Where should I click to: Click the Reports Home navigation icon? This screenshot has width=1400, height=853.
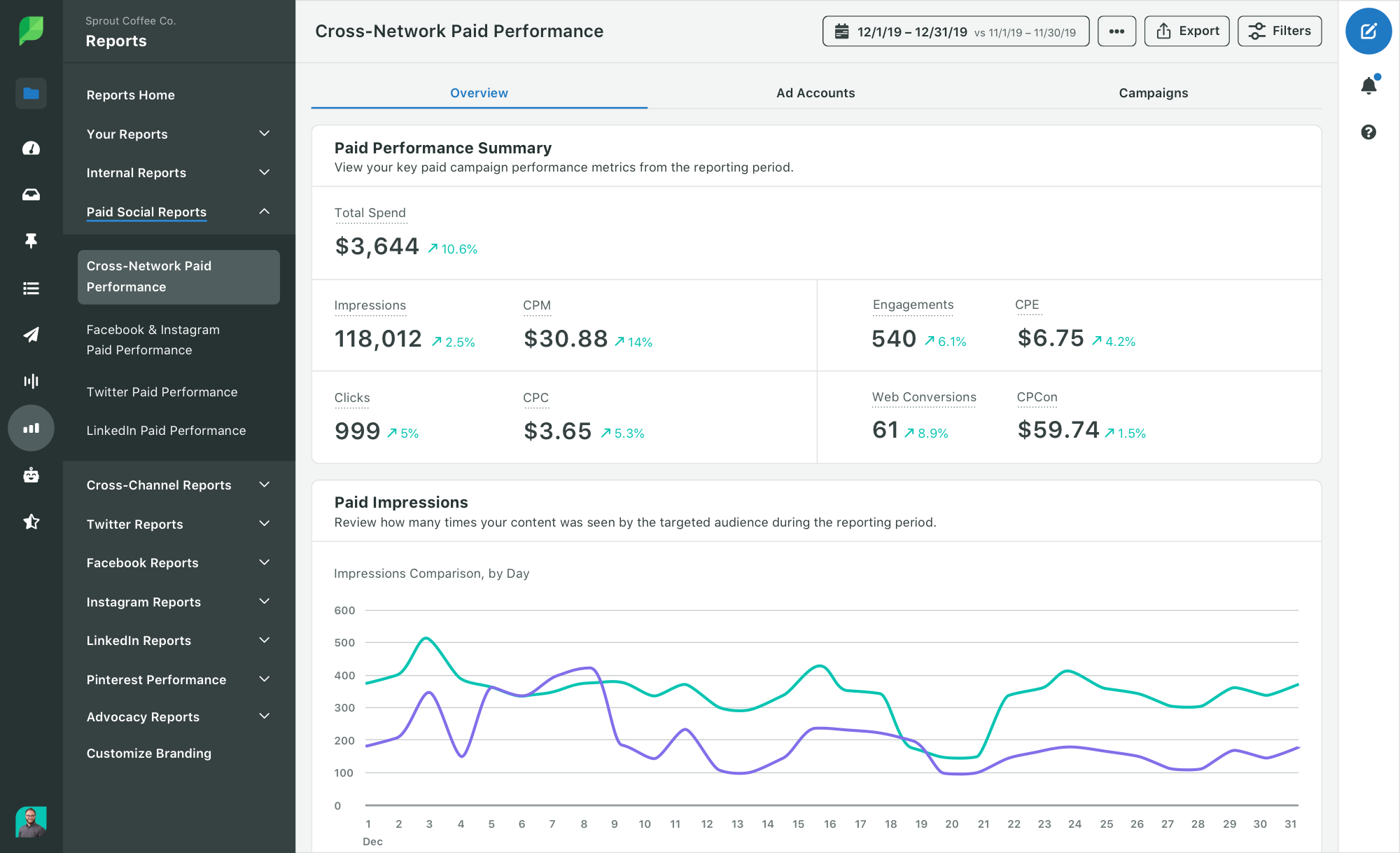coord(30,94)
